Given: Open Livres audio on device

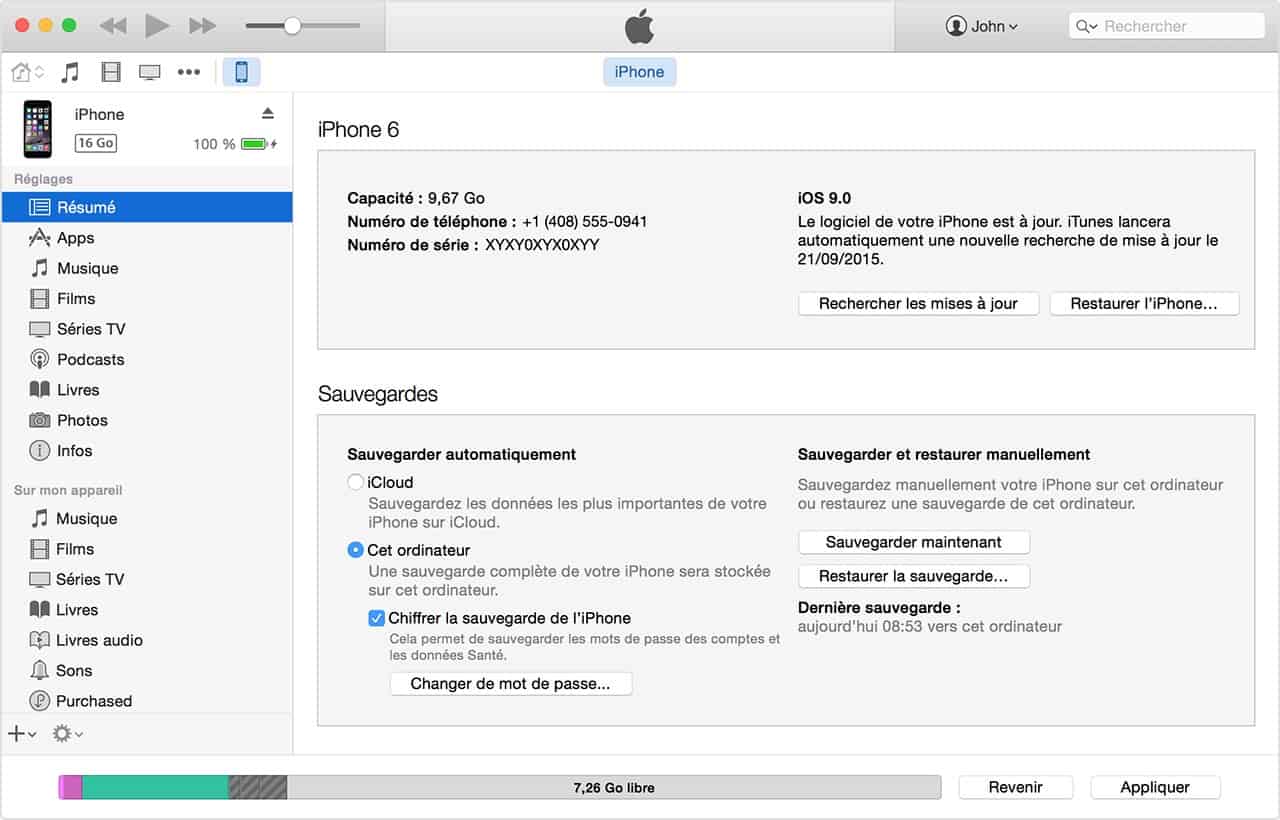Looking at the screenshot, I should pyautogui.click(x=147, y=640).
